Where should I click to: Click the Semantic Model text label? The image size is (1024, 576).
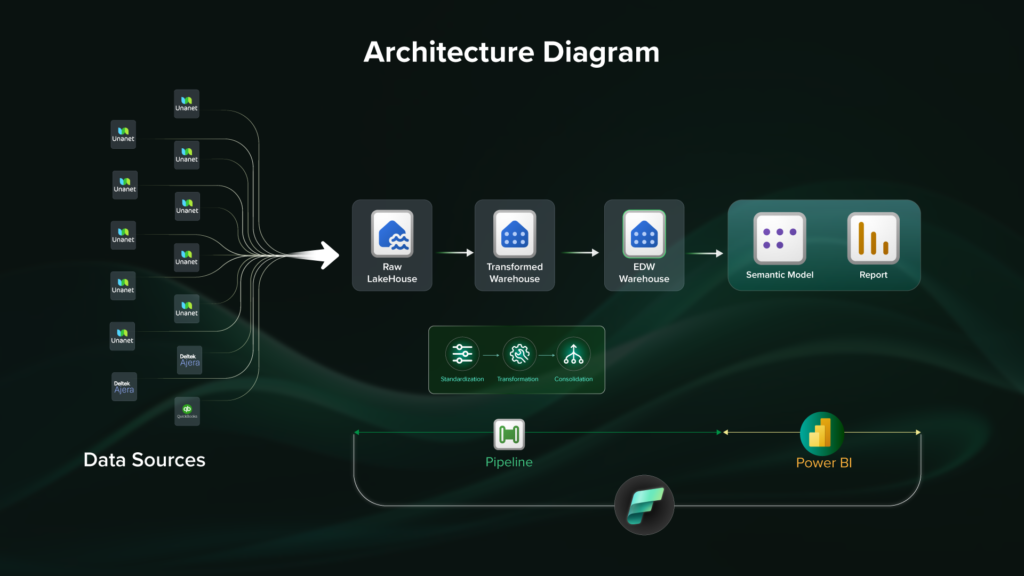pos(780,274)
